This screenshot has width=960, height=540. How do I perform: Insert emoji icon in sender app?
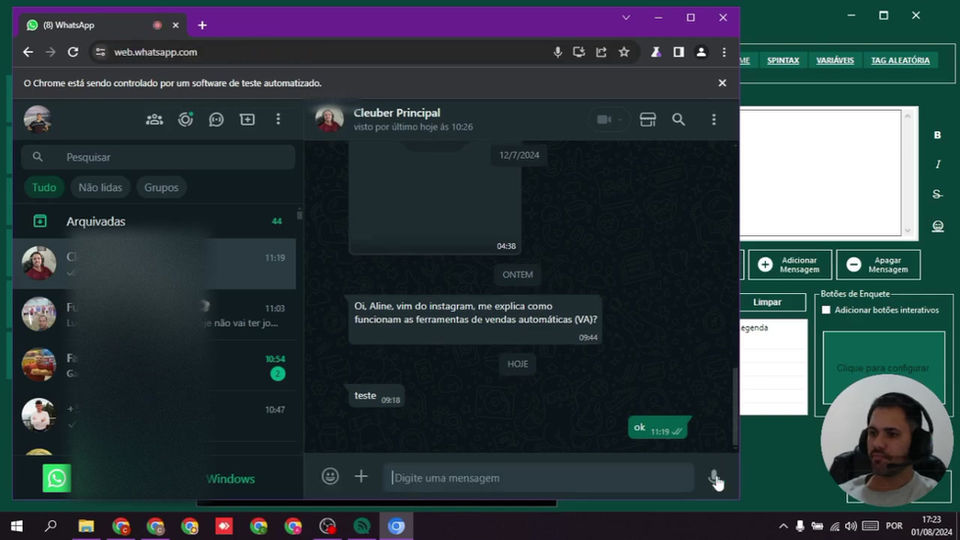tap(937, 226)
